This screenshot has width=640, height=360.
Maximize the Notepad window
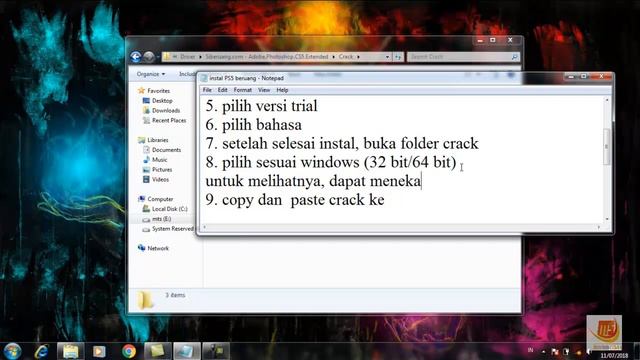584,76
